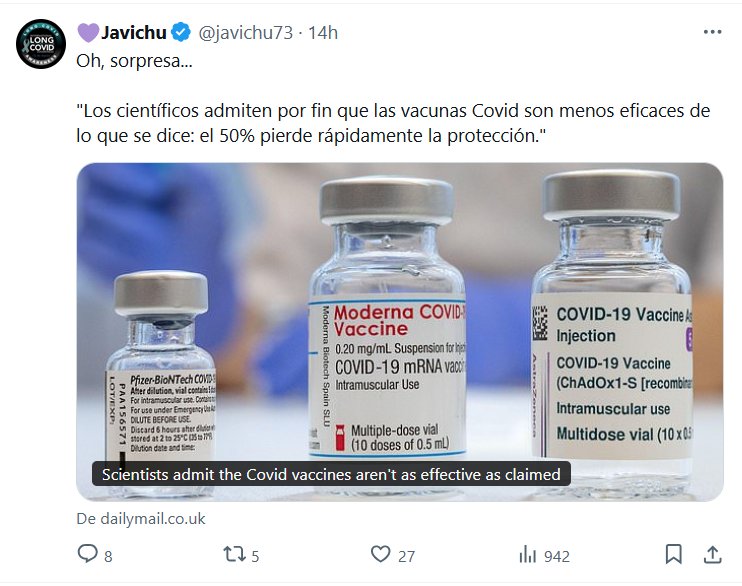This screenshot has width=742, height=586.
Task: Click the reply speech bubble icon
Action: [87, 553]
